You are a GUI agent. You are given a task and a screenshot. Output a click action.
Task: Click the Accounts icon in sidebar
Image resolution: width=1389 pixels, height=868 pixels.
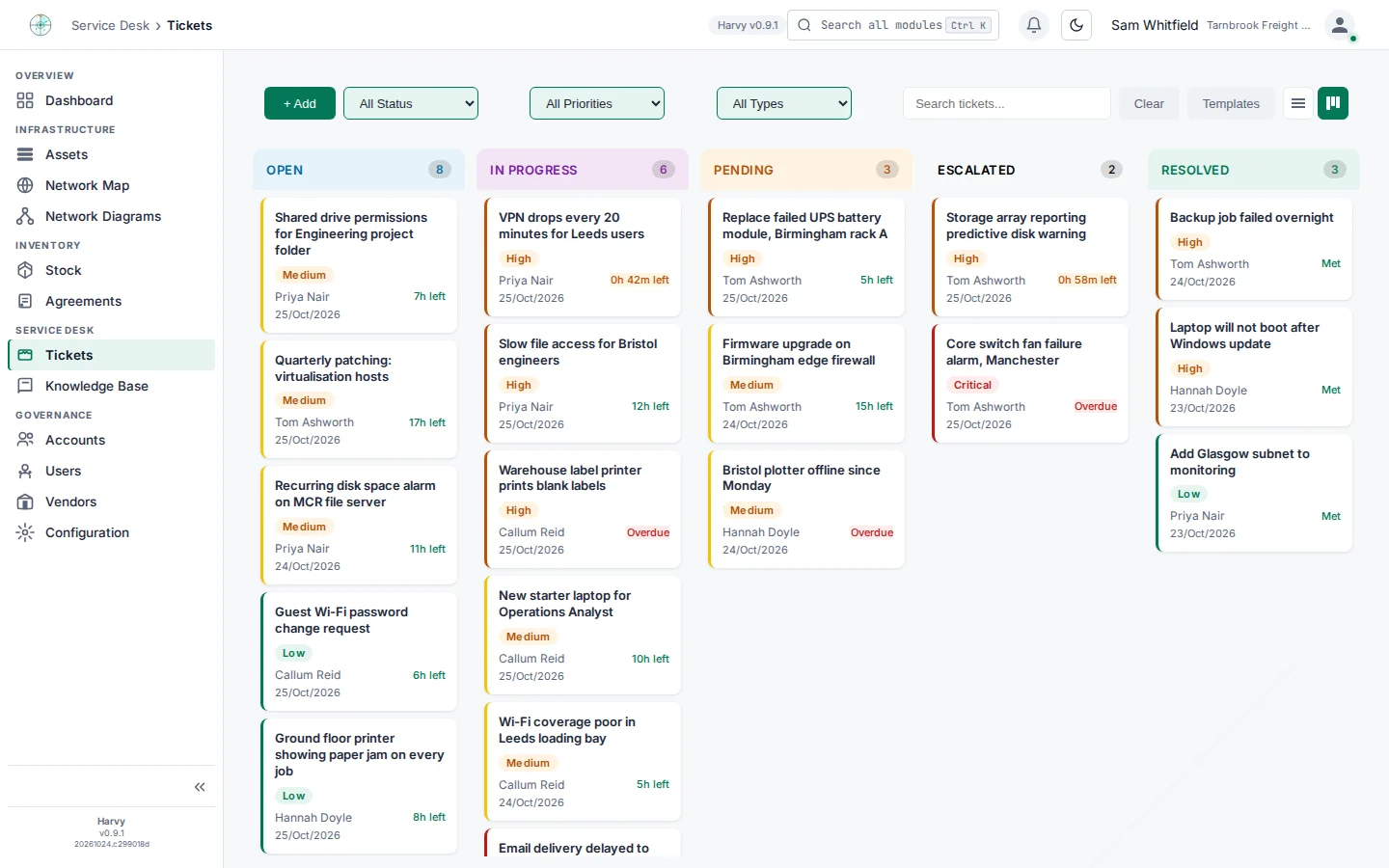25,440
